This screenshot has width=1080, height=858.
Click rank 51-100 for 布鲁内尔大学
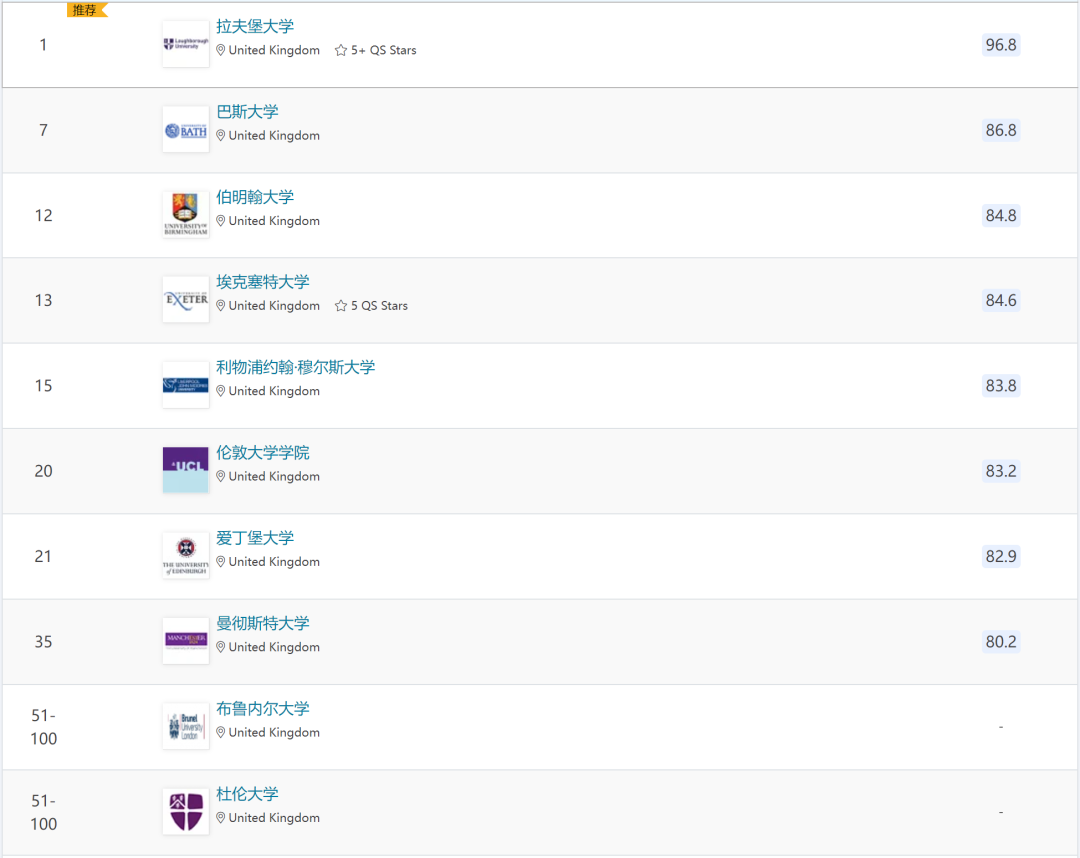[x=43, y=727]
